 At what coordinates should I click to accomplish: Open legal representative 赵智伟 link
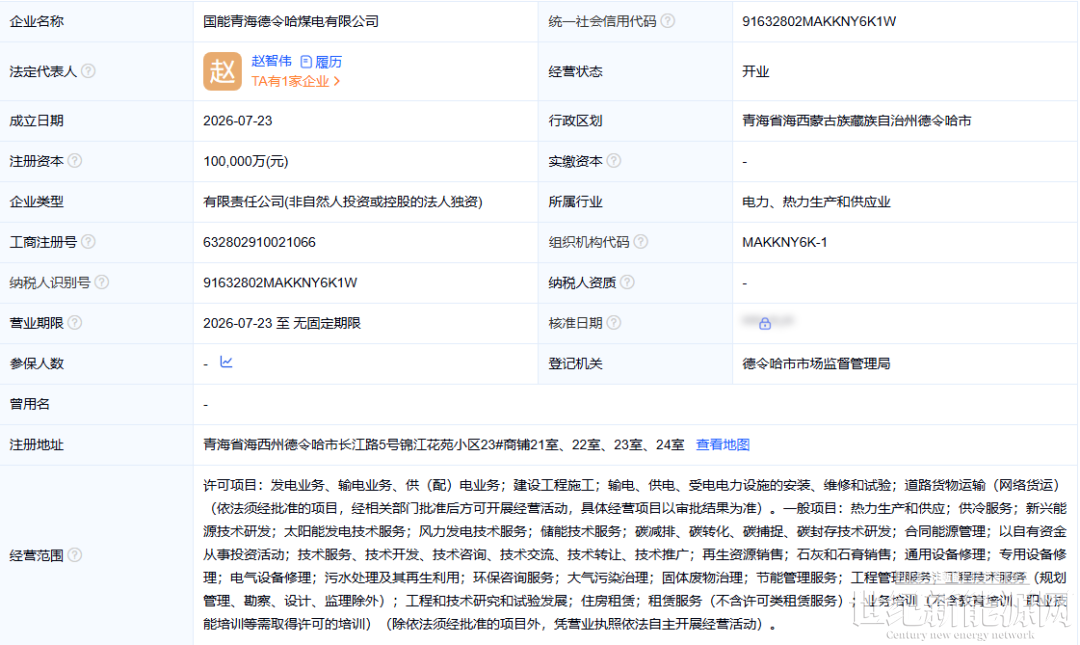[271, 61]
